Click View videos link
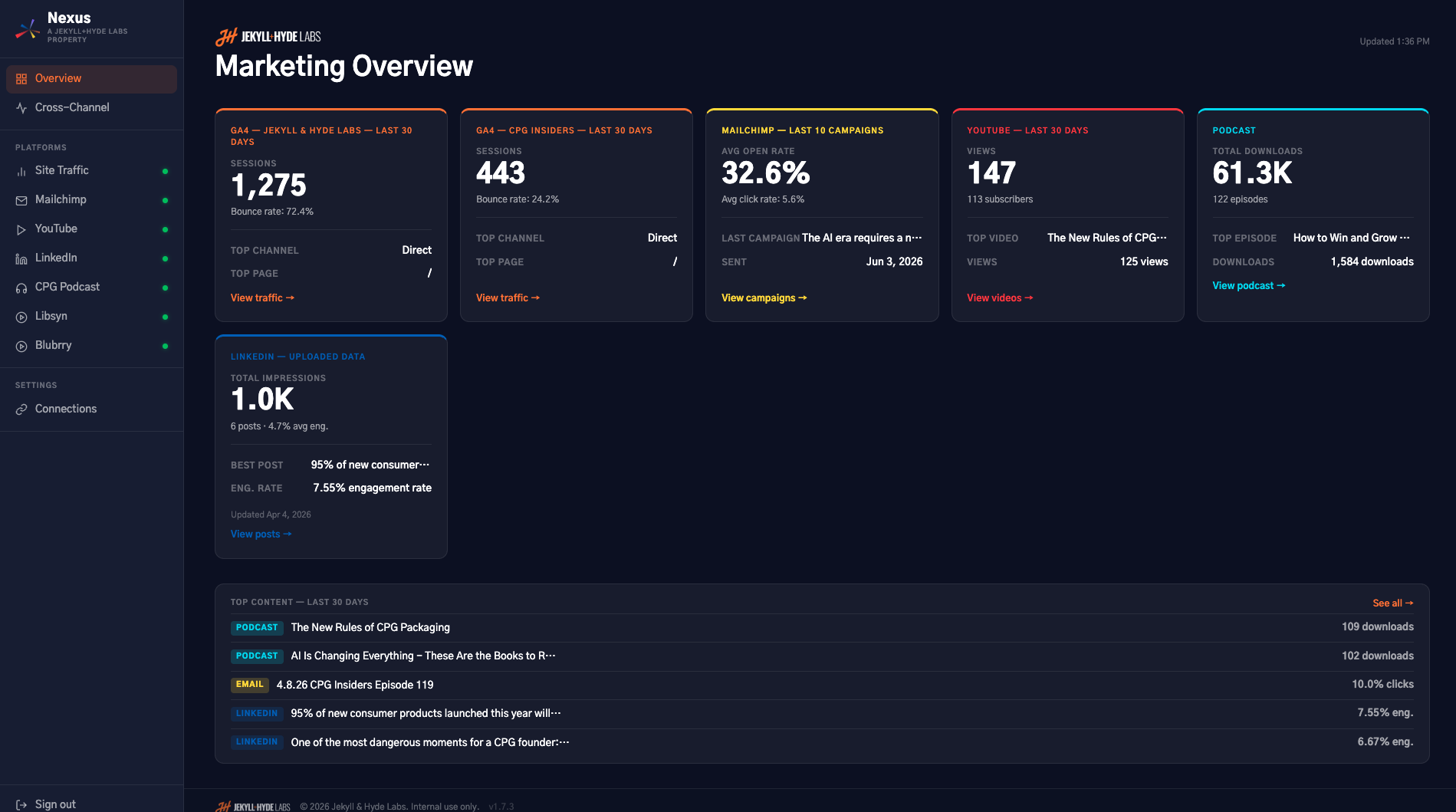This screenshot has height=812, width=1456. (x=1000, y=298)
